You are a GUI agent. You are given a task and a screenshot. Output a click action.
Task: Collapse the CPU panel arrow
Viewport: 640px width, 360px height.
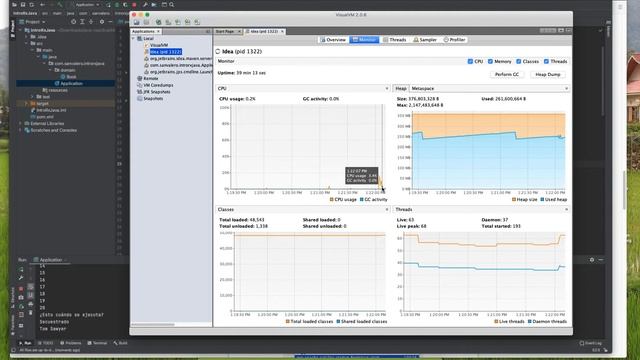click(x=387, y=89)
